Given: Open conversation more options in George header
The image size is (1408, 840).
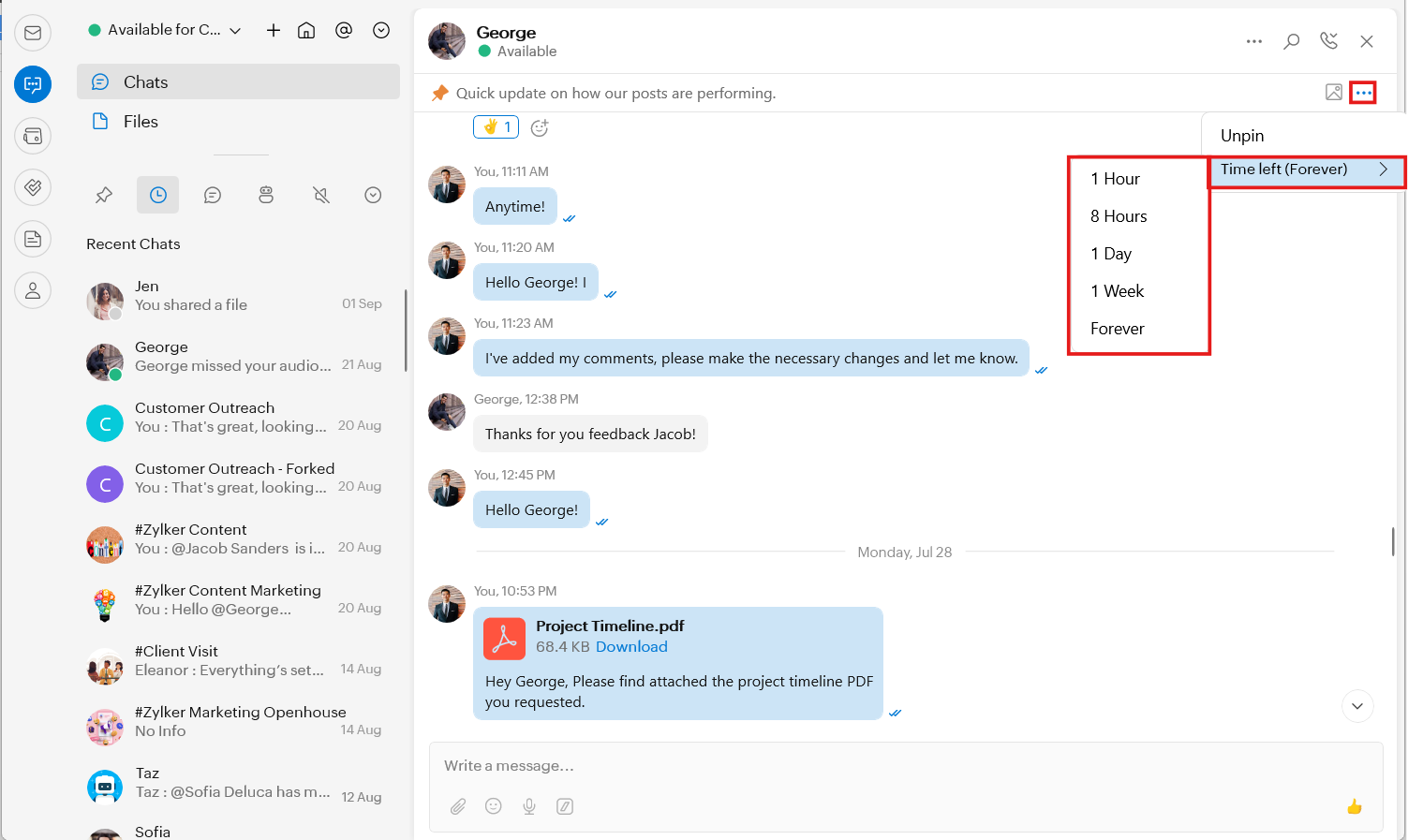Looking at the screenshot, I should coord(1254,41).
